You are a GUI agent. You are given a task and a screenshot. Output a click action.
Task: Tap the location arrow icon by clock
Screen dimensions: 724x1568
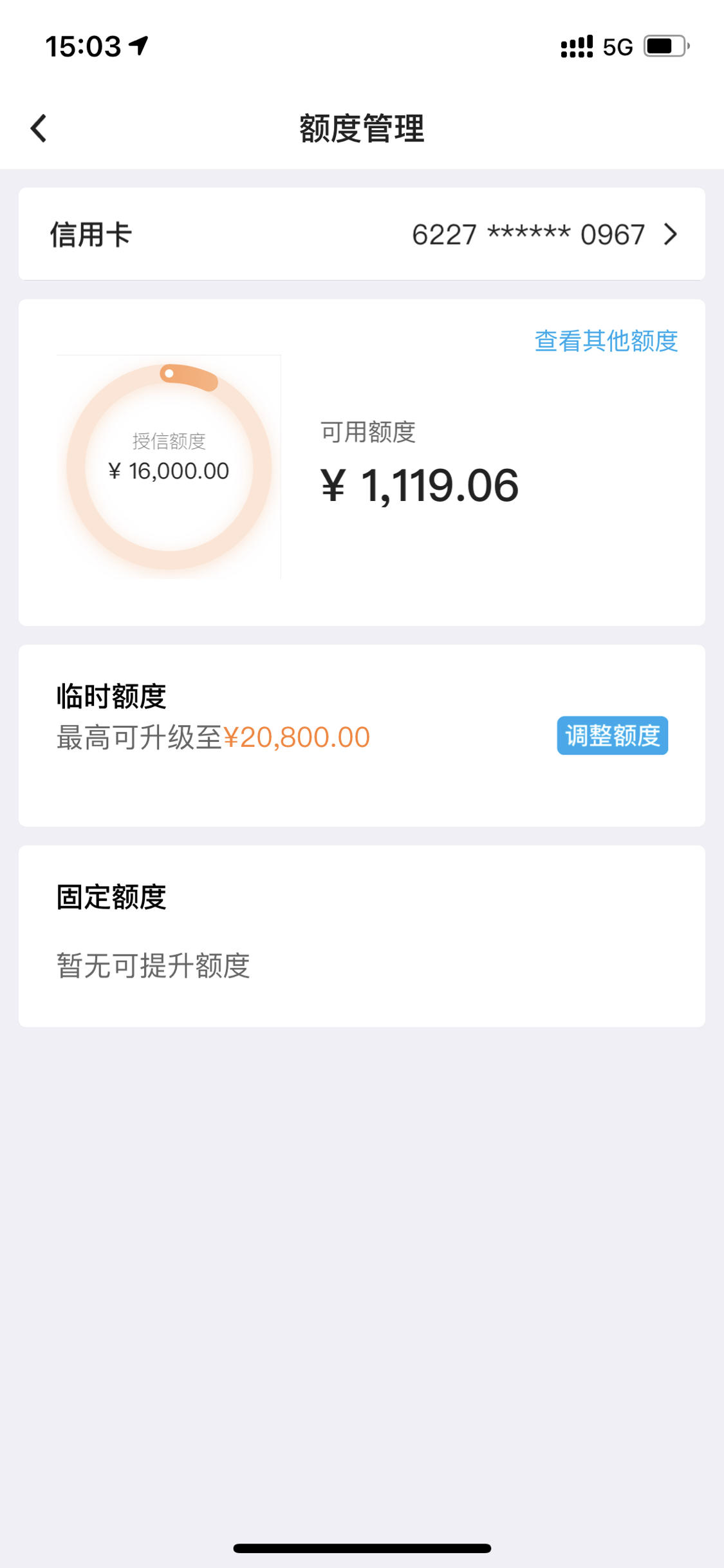138,45
